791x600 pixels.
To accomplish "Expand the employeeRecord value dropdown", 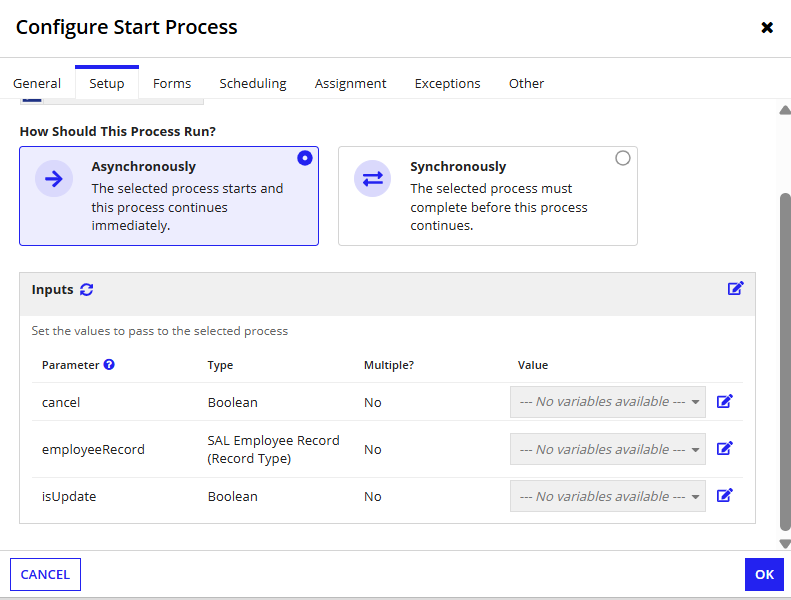I will pos(608,449).
